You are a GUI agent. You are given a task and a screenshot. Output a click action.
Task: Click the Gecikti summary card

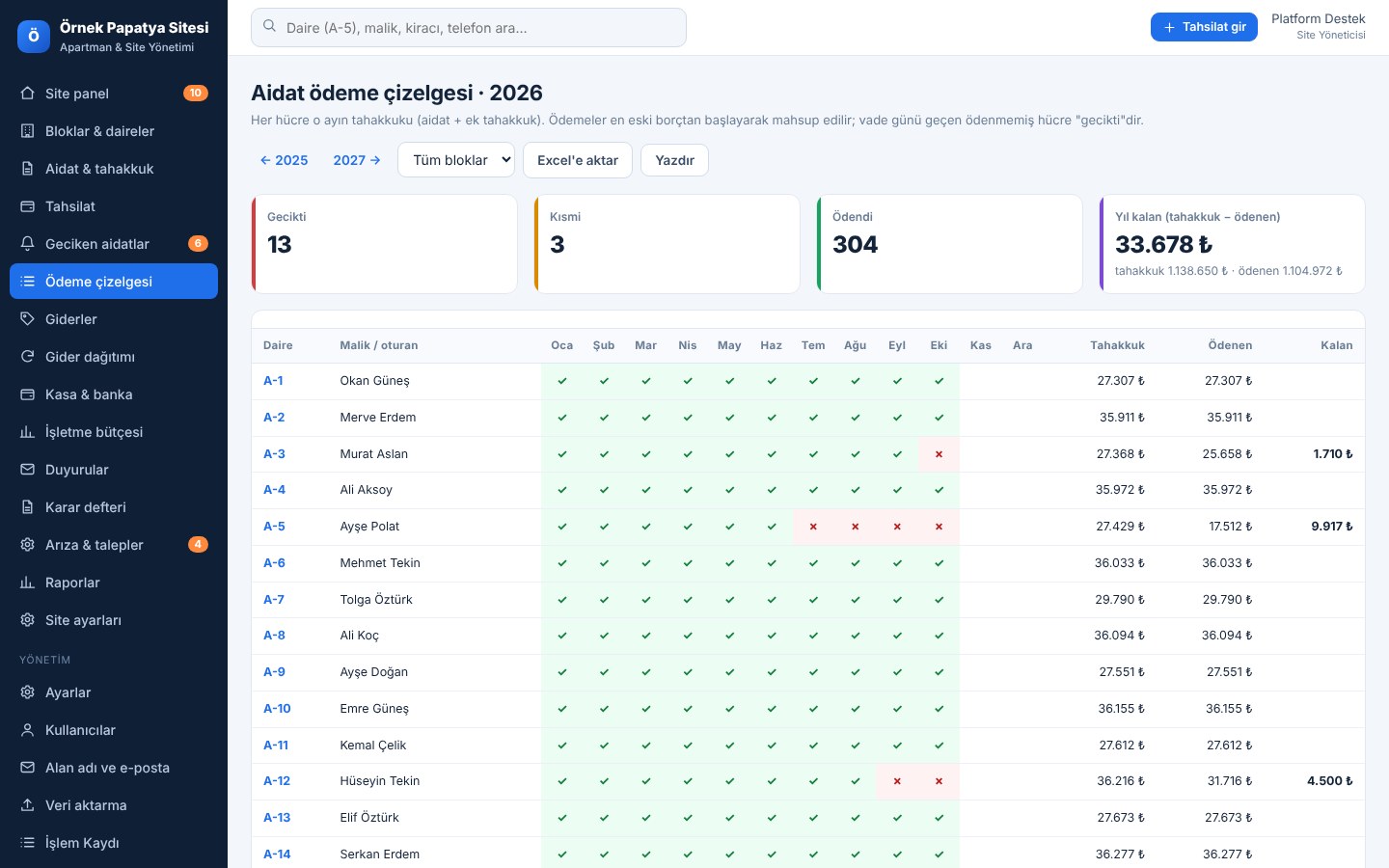pos(384,244)
